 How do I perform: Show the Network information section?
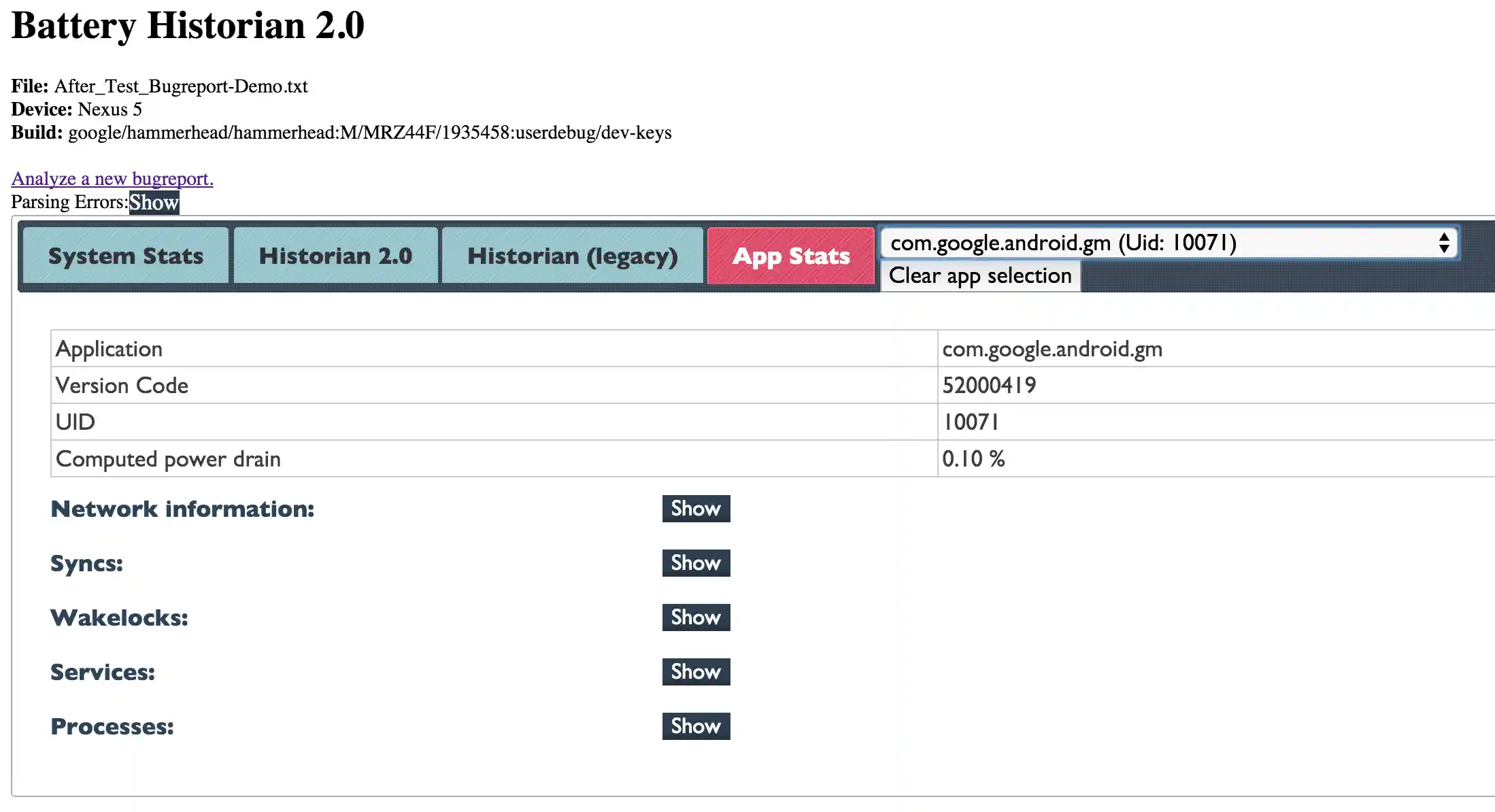[696, 509]
